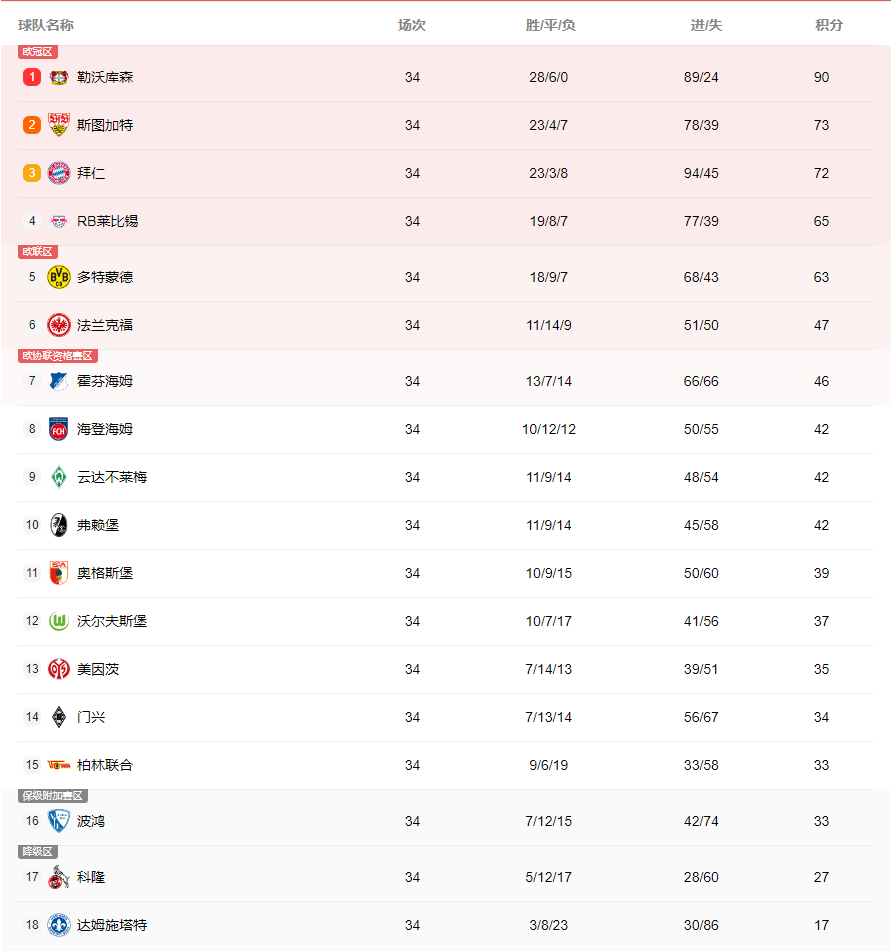Select the 降级区 relegation label
This screenshot has height=951, width=892.
pos(38,852)
